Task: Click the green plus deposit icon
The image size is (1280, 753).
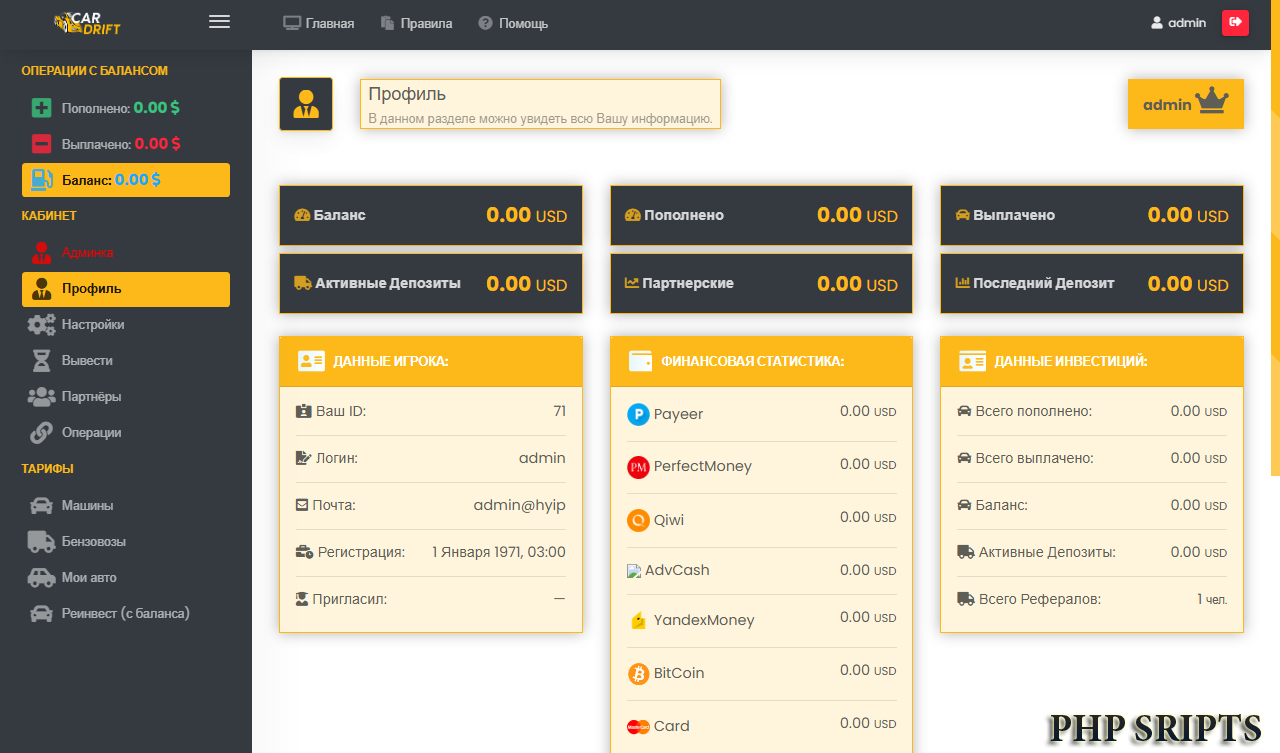Action: pos(41,108)
